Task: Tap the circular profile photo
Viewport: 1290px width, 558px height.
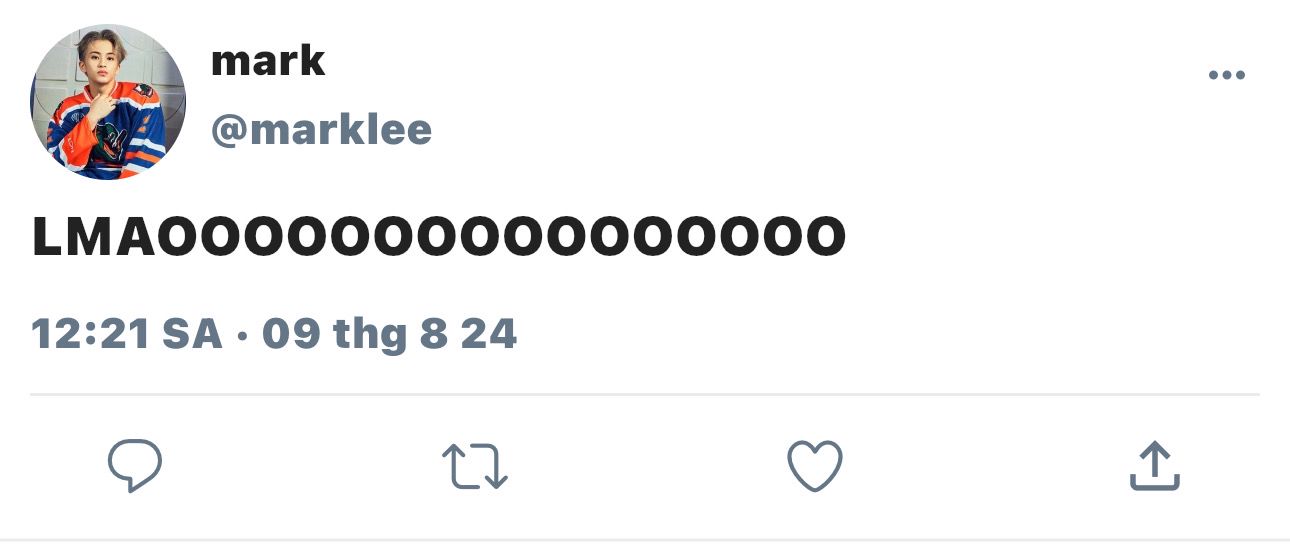Action: pos(108,103)
